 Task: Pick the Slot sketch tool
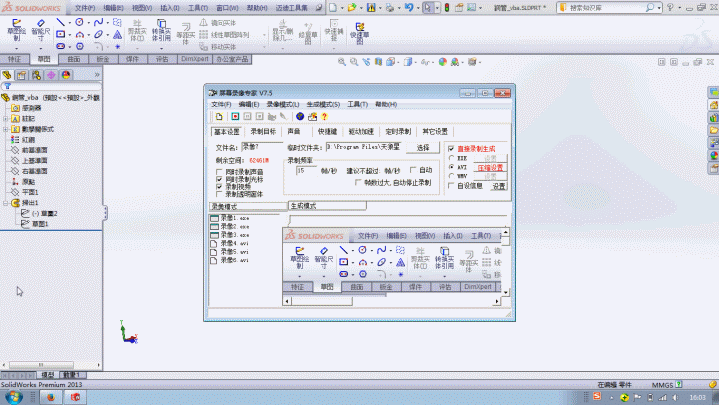click(60, 46)
